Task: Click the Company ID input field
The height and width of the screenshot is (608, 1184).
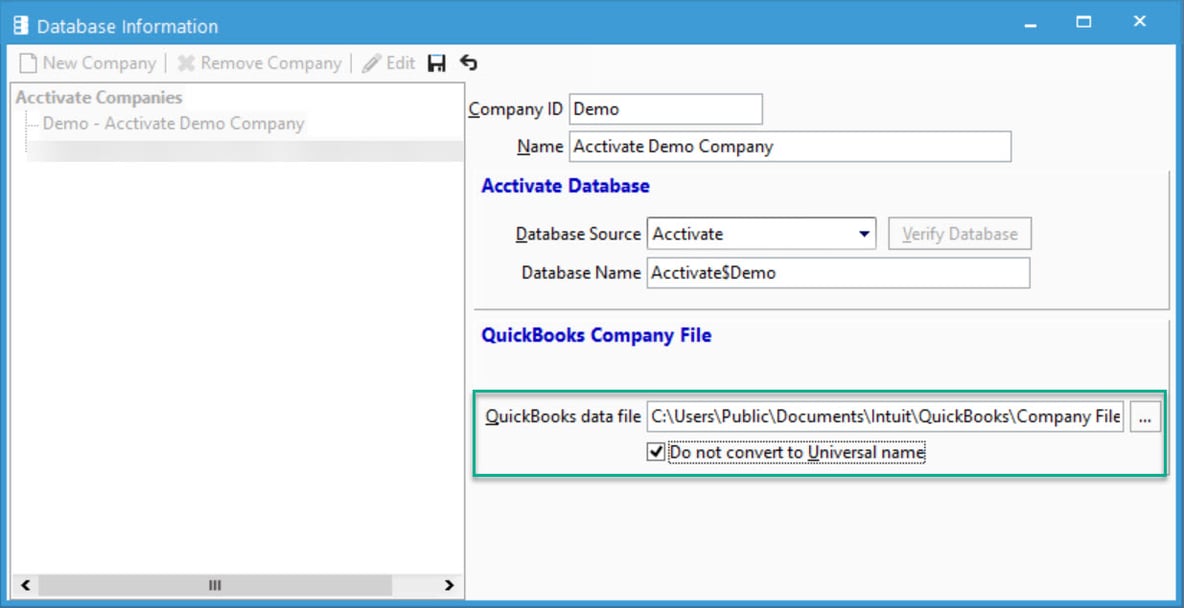Action: [665, 109]
